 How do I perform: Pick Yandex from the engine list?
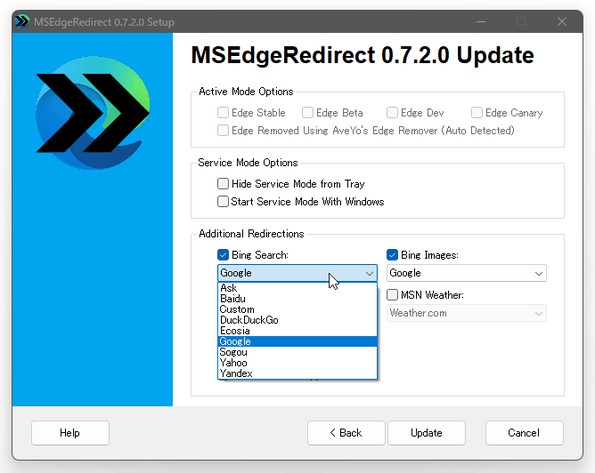[298, 374]
